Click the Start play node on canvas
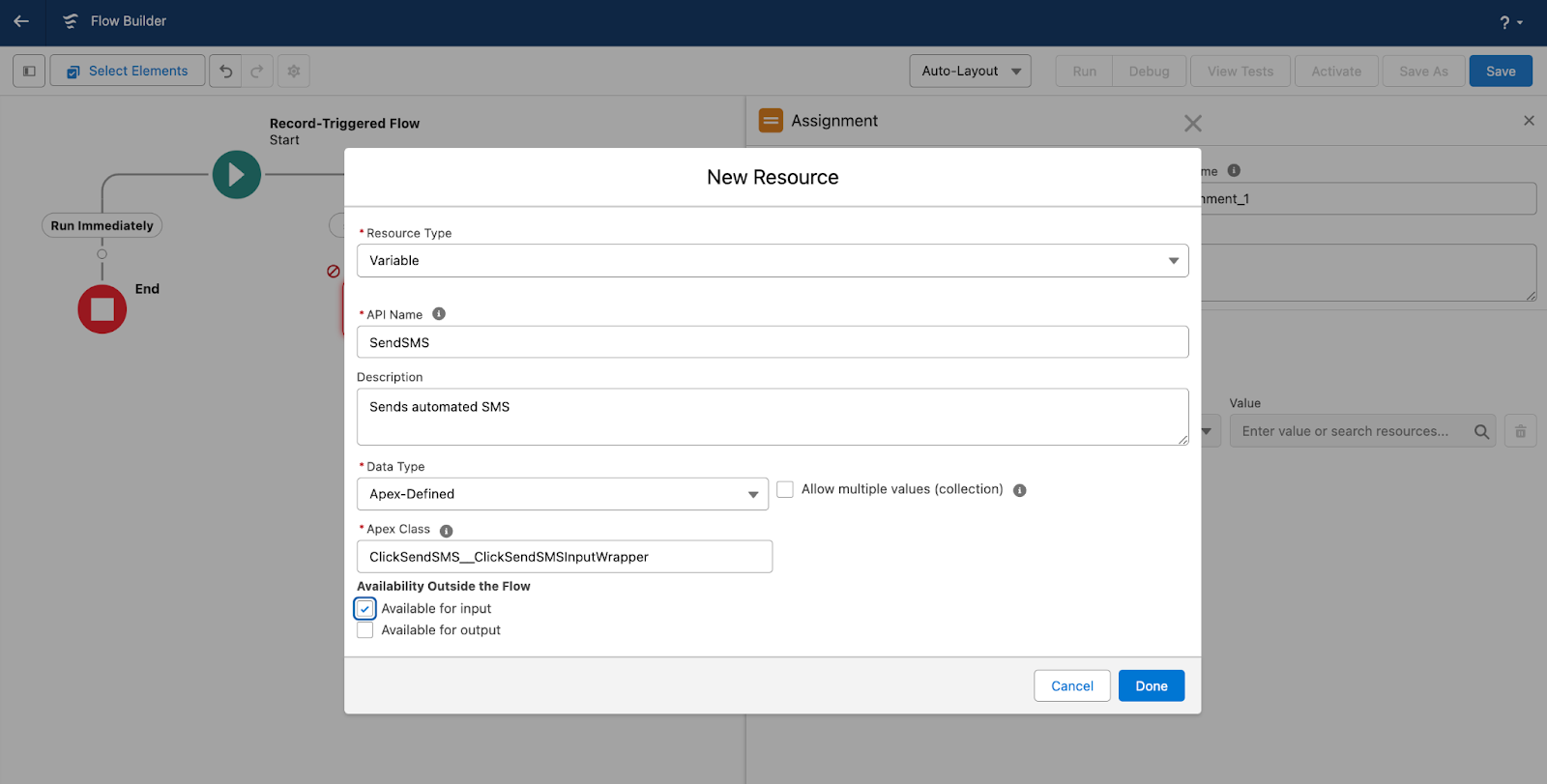This screenshot has height=784, width=1547. pos(237,175)
